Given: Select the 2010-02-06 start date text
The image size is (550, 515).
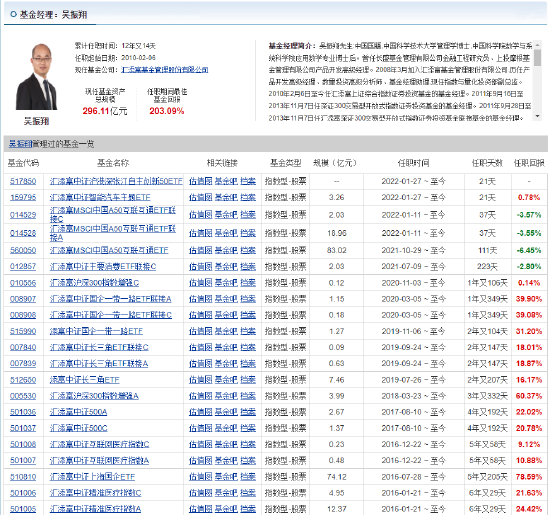Looking at the screenshot, I should (x=138, y=58).
